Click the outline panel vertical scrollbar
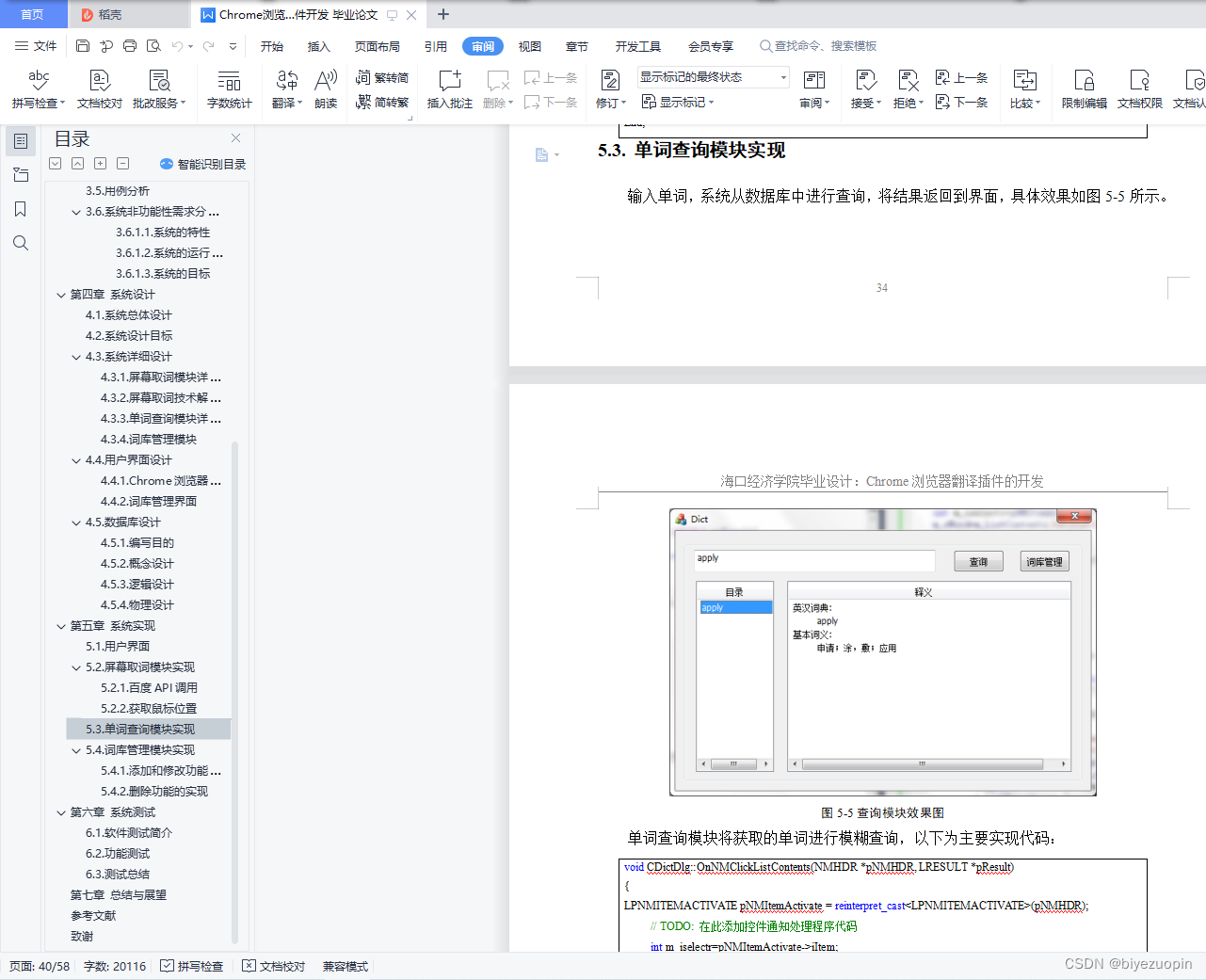 tap(234, 692)
